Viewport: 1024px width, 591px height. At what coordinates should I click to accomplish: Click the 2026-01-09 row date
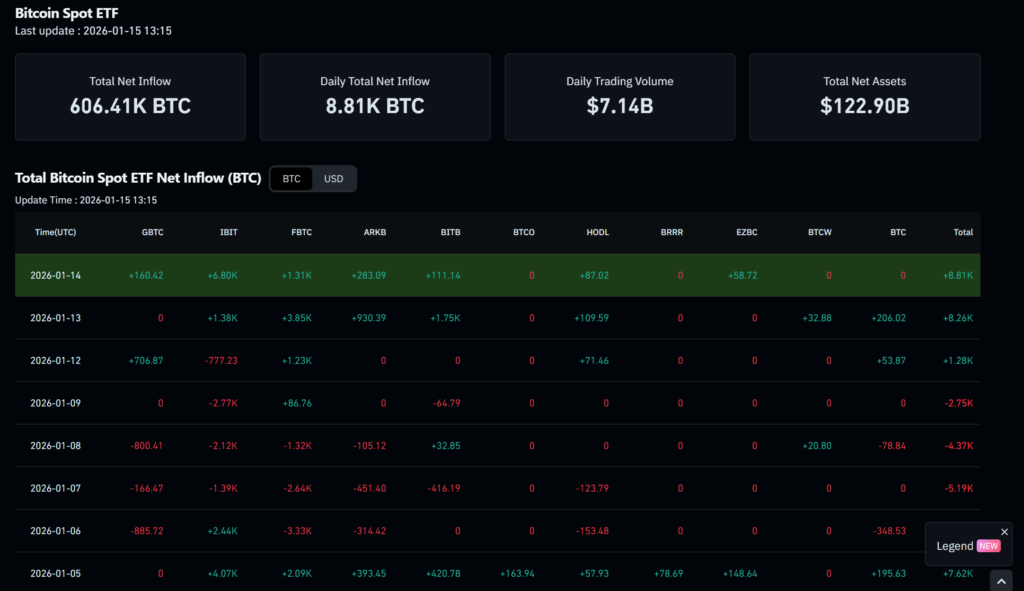click(56, 403)
